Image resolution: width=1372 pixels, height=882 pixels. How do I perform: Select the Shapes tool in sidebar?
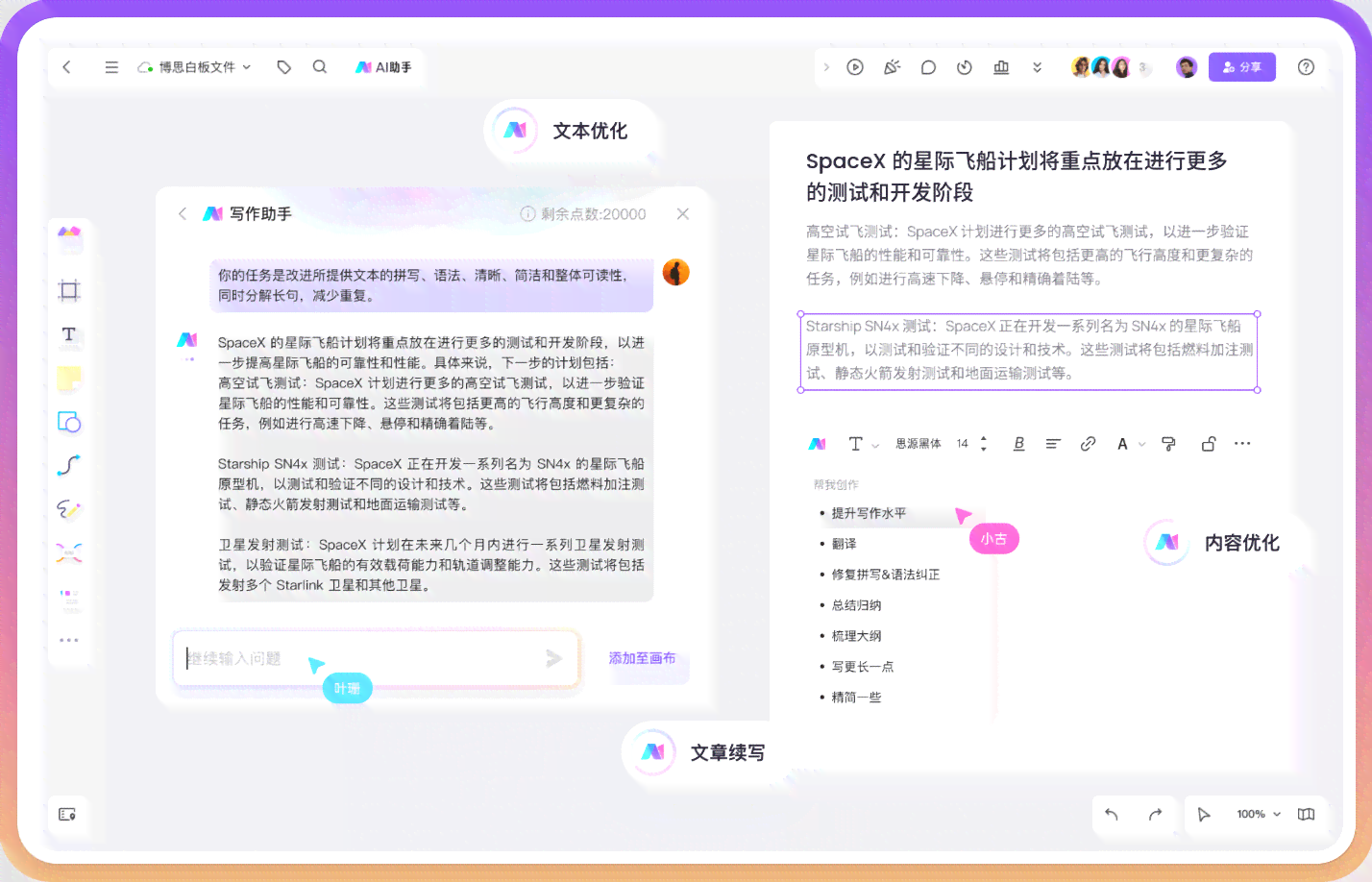click(x=69, y=422)
